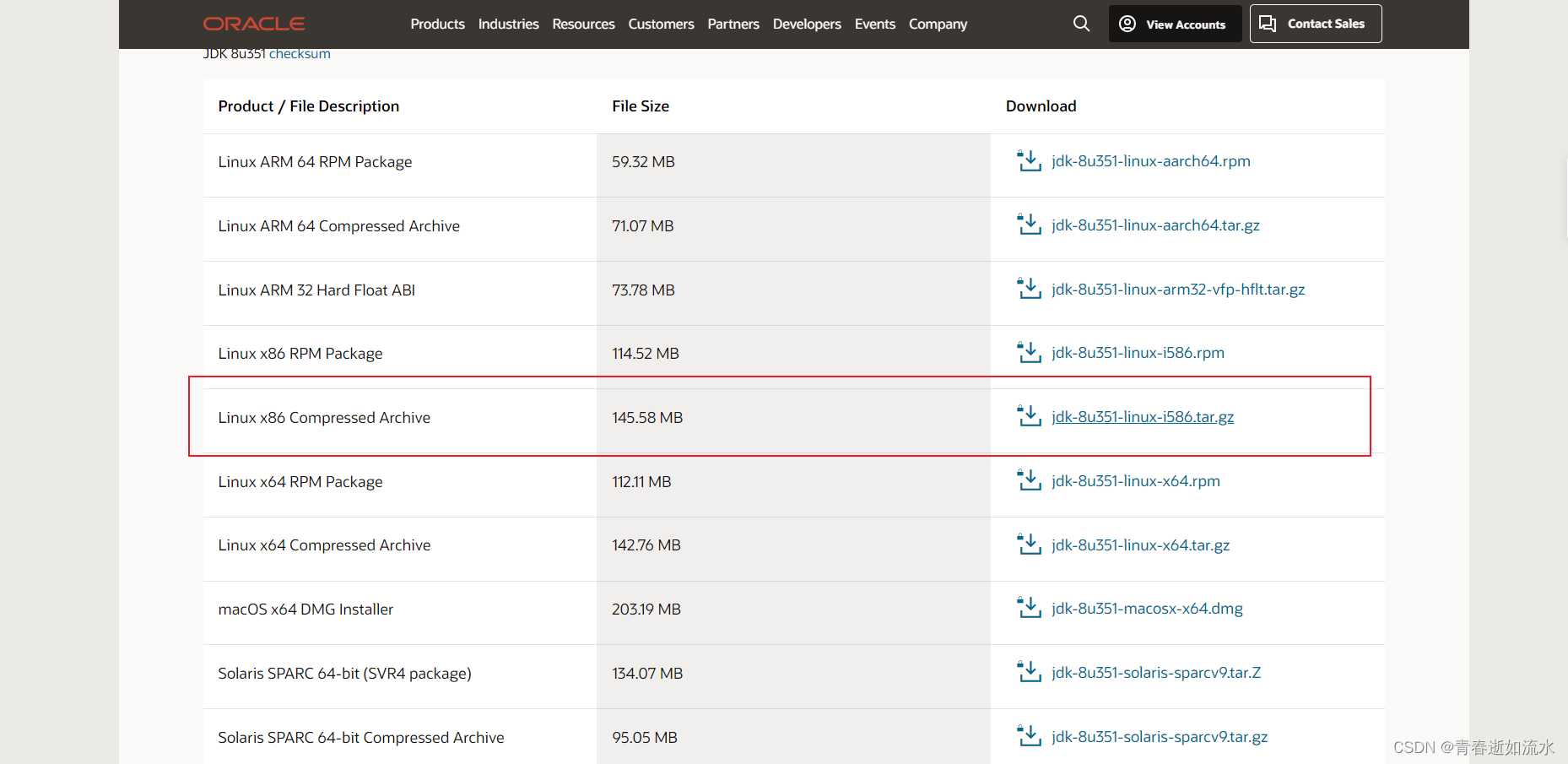This screenshot has height=764, width=1568.
Task: Open the Events menu
Action: (x=874, y=24)
